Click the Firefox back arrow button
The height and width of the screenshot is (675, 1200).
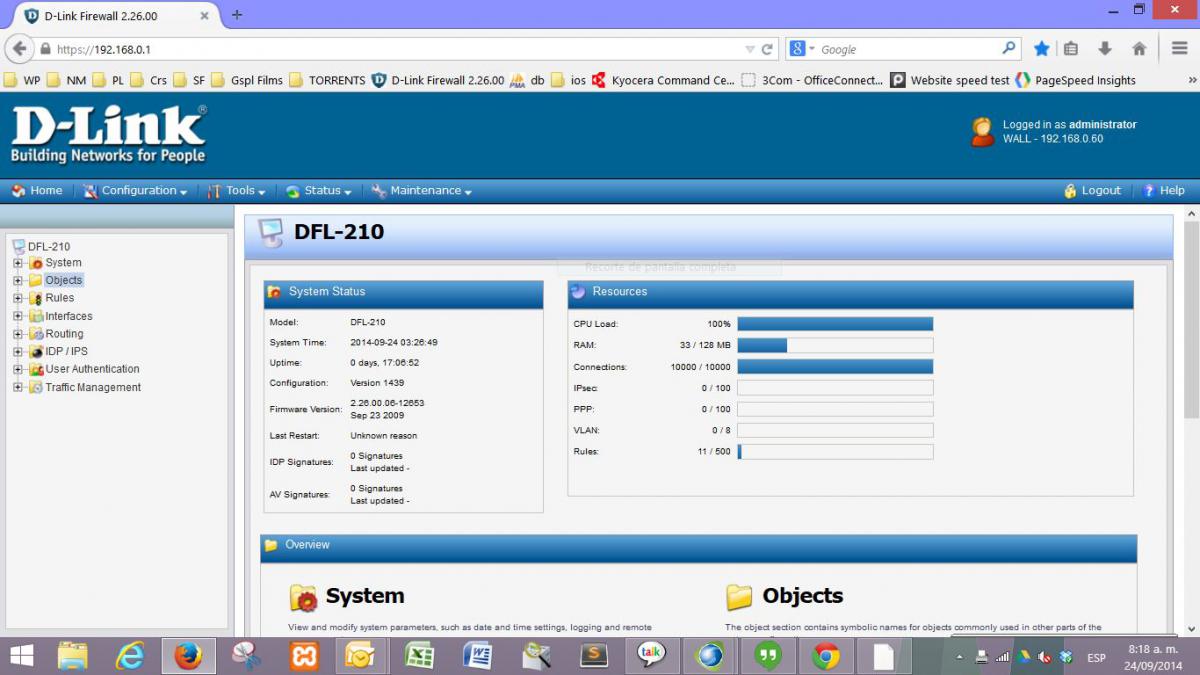click(19, 48)
